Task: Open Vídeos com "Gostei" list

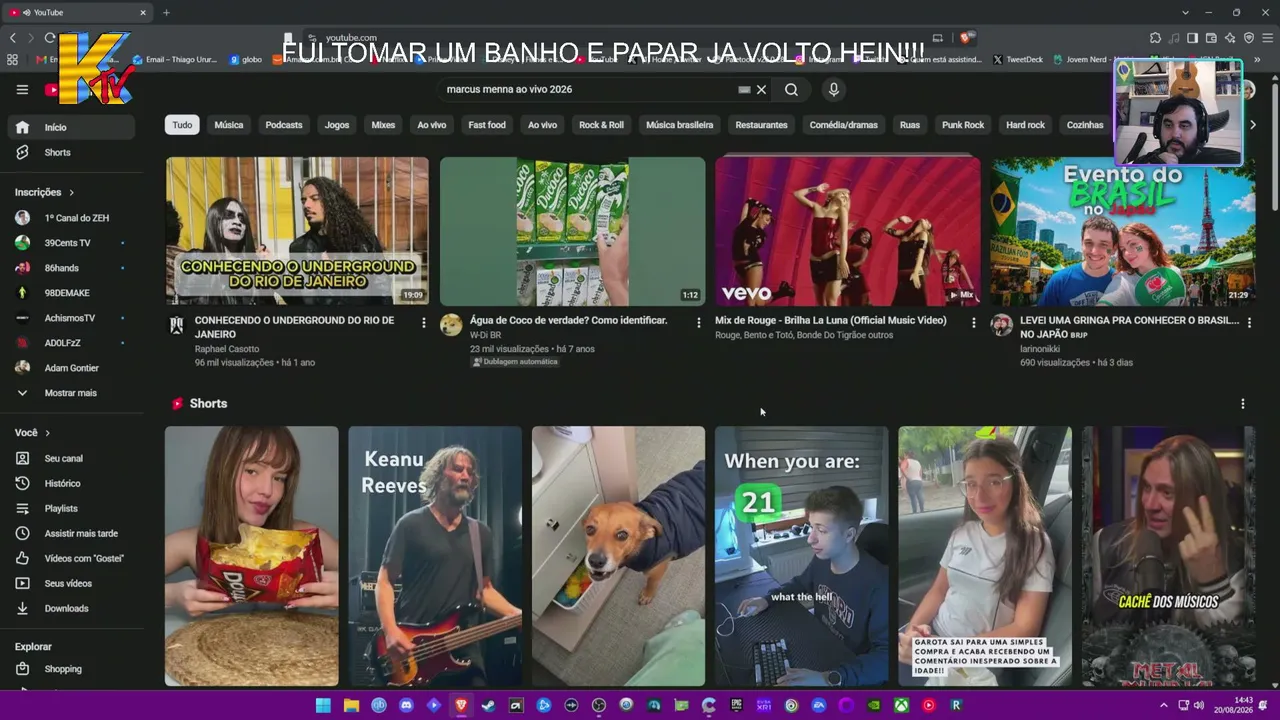Action: click(70, 558)
